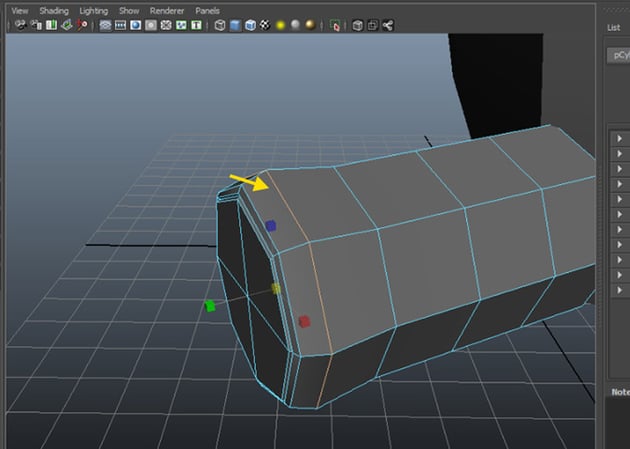Click the Notes label in the right panel
Viewport: 630px width, 449px height.
(620, 392)
